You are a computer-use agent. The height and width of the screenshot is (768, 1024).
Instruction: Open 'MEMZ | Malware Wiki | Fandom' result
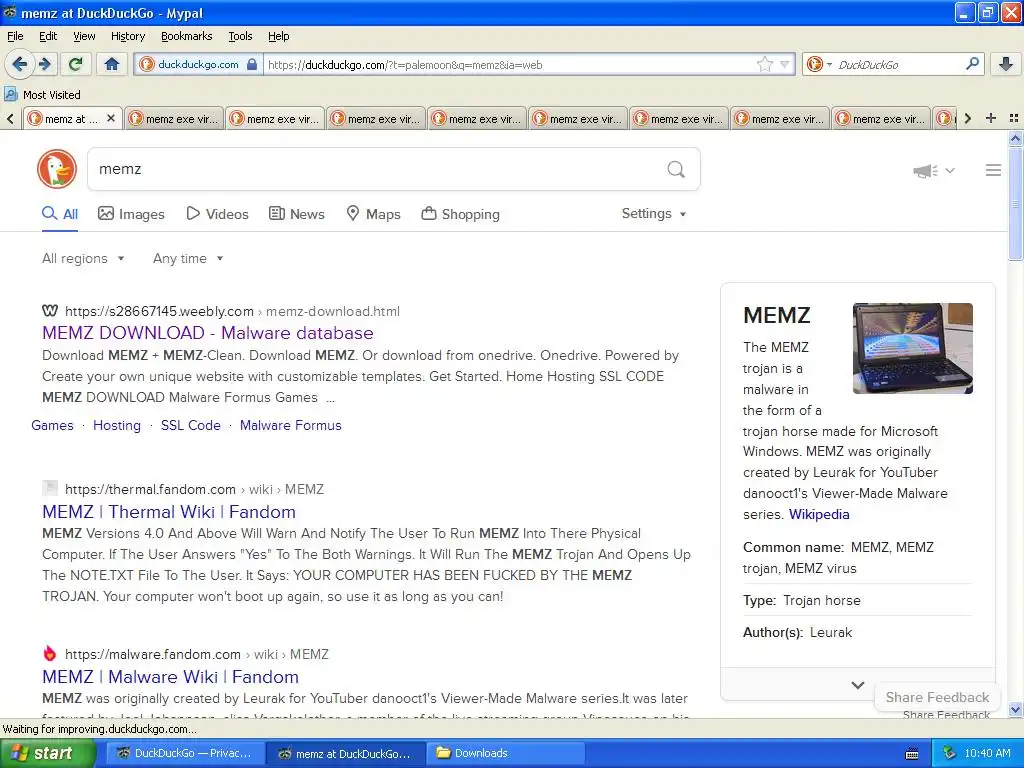170,677
